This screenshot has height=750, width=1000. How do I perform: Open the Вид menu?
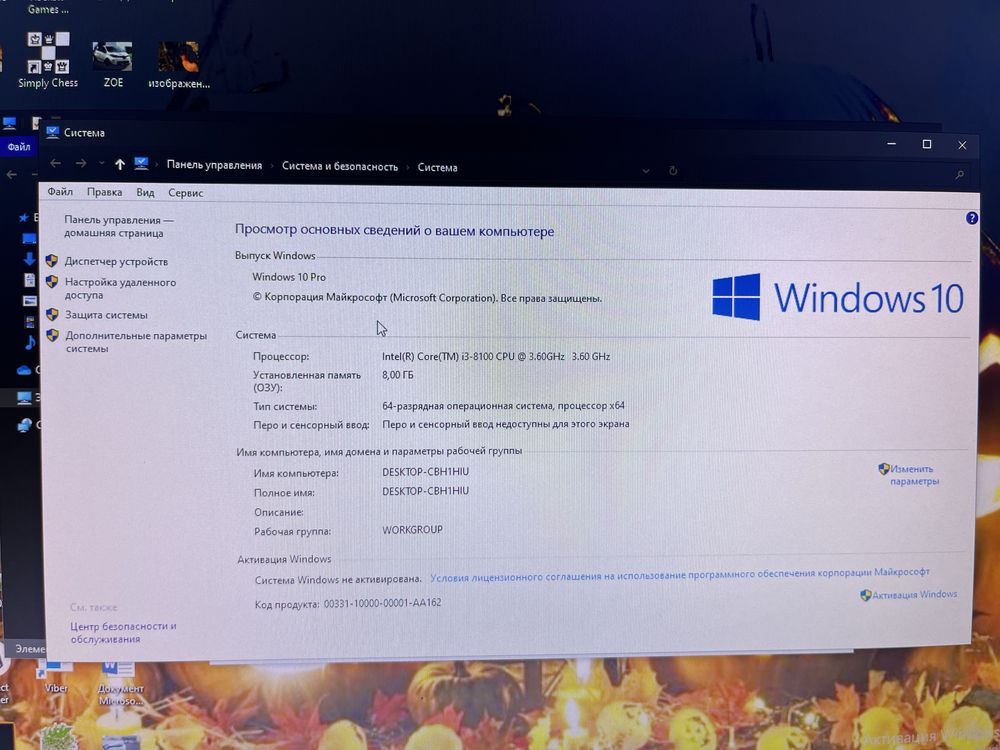(x=145, y=193)
